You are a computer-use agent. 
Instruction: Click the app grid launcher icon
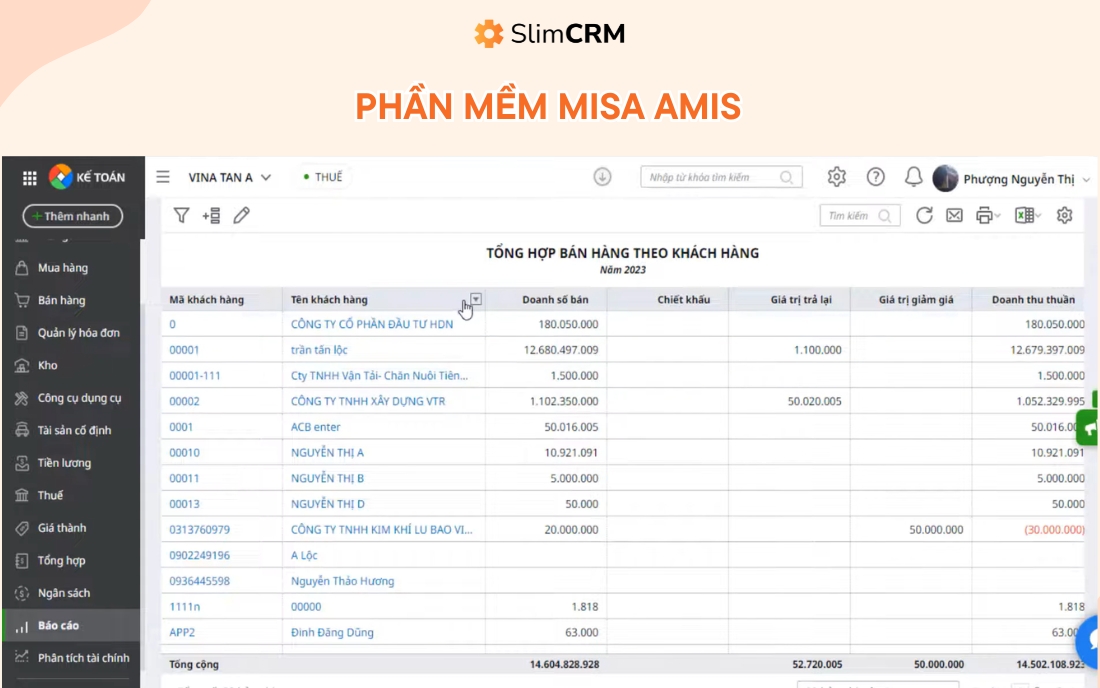tap(31, 177)
